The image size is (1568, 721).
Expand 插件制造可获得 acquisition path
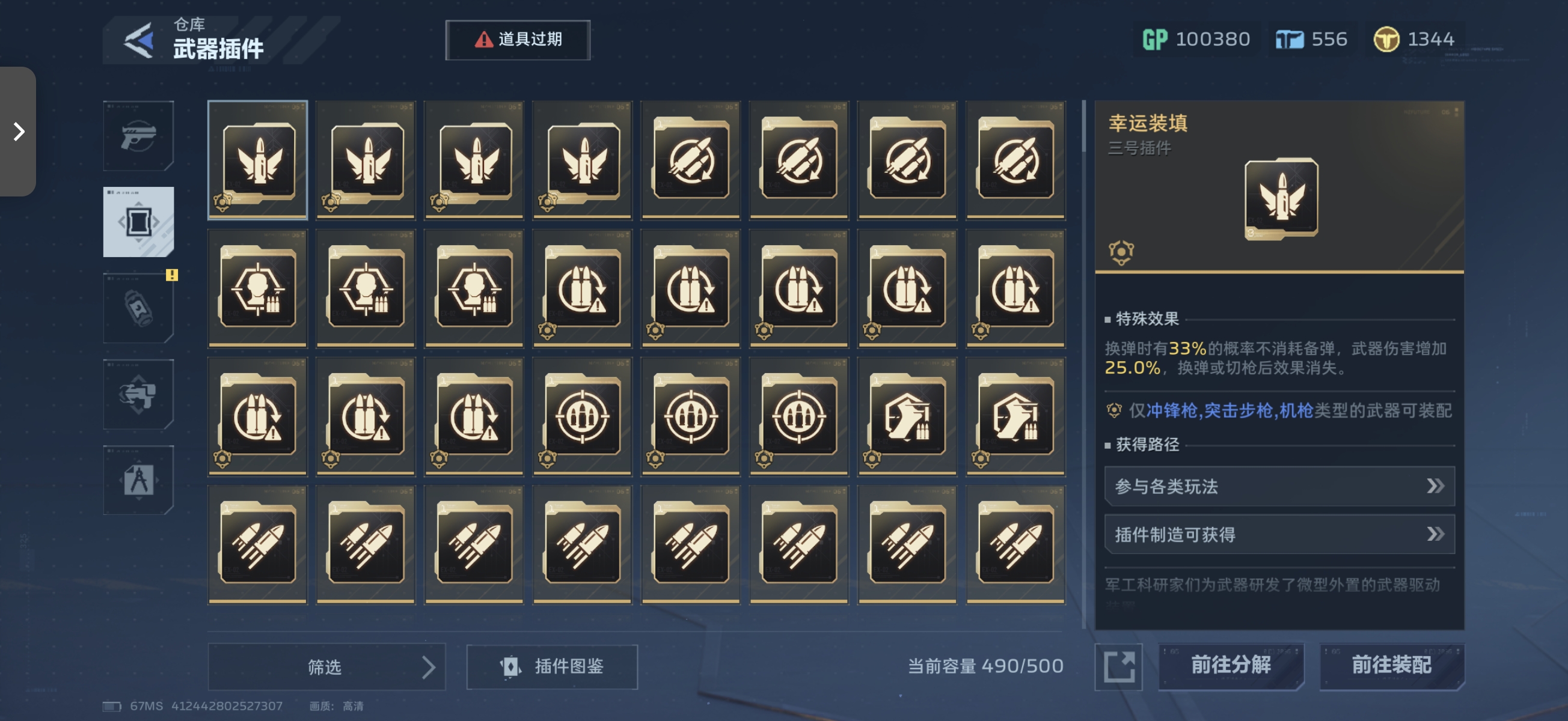point(1279,534)
